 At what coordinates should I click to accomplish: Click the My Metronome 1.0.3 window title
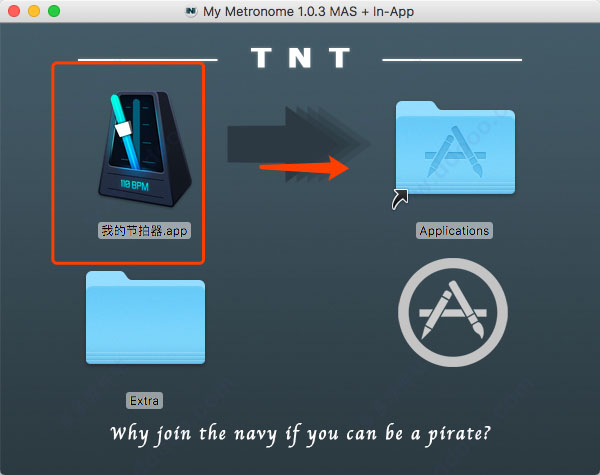pyautogui.click(x=308, y=11)
